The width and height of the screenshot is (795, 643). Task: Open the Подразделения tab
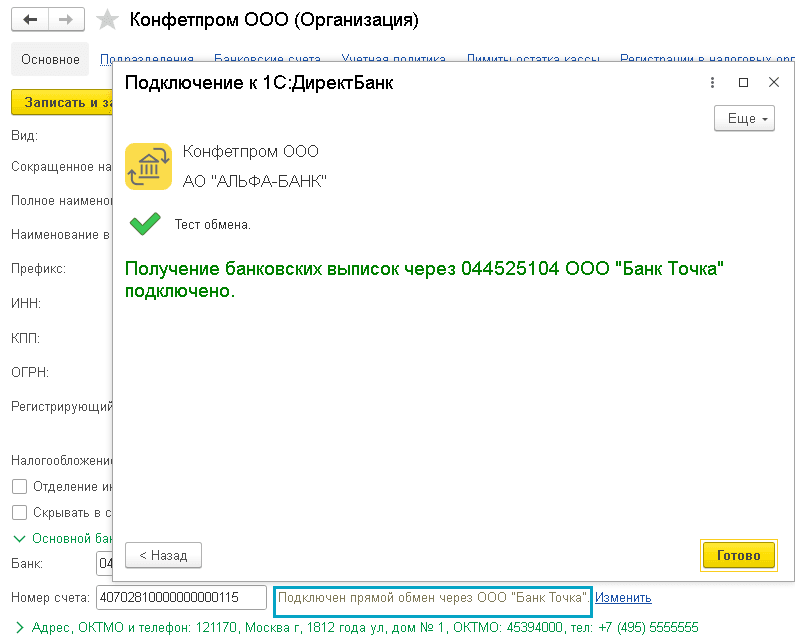point(147,58)
